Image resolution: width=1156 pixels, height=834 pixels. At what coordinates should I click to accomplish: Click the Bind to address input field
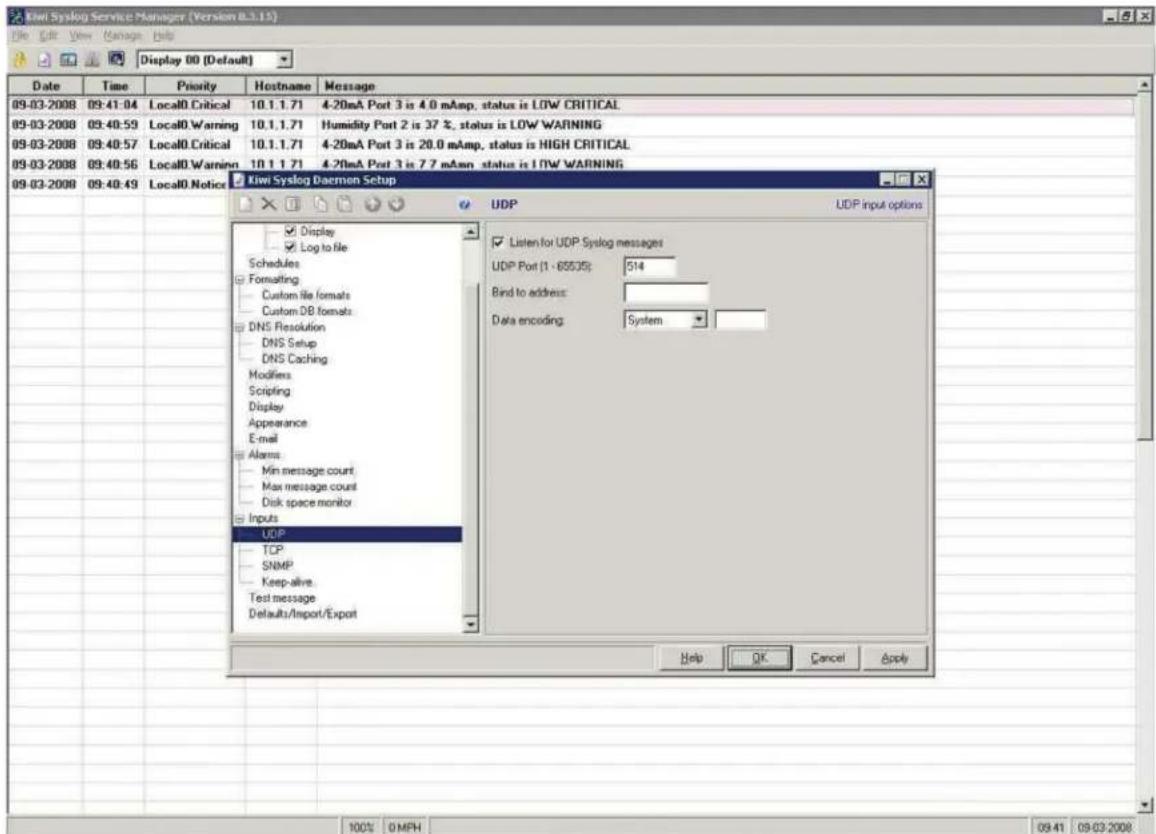point(666,293)
